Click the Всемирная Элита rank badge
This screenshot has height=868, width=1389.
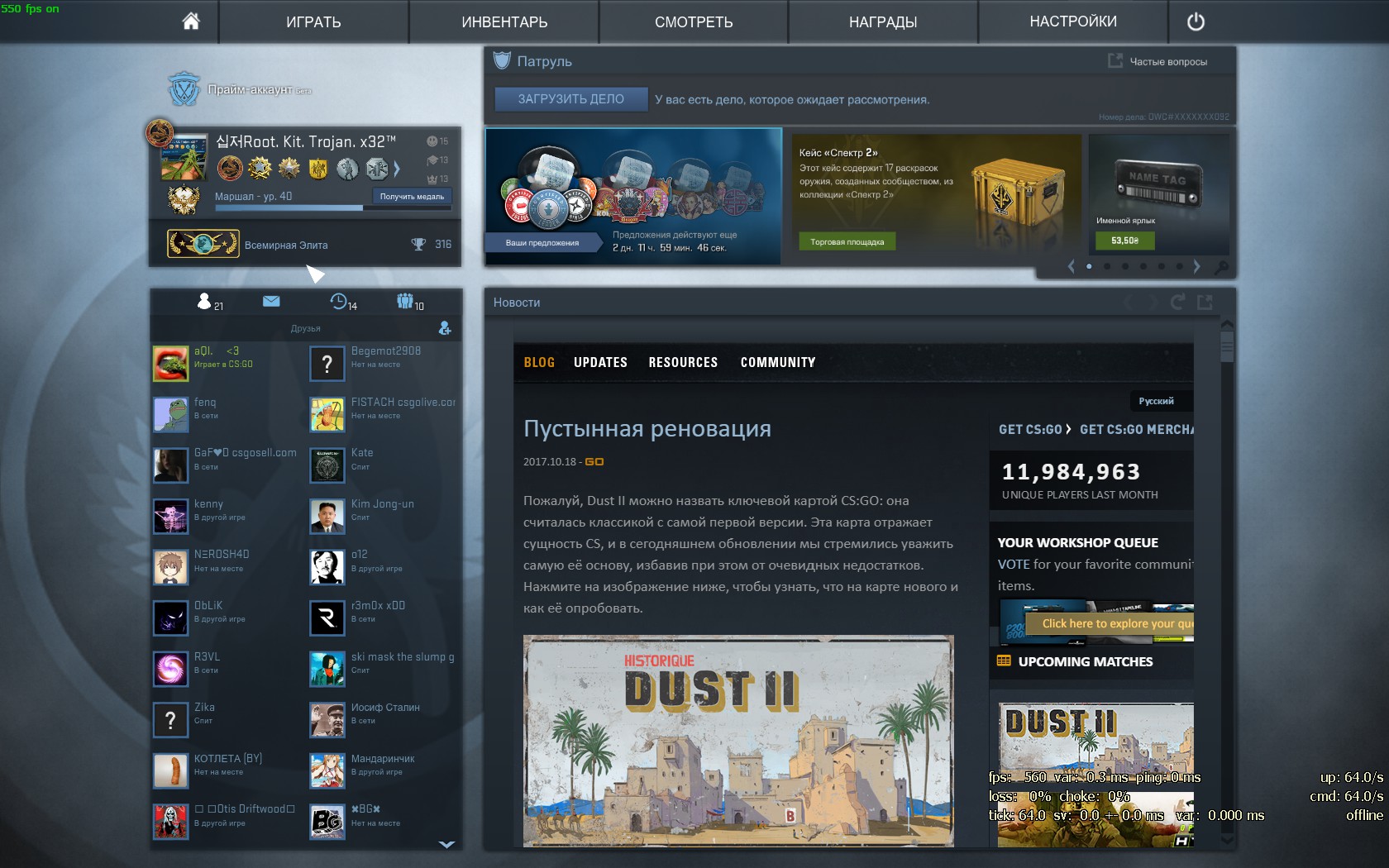point(203,244)
